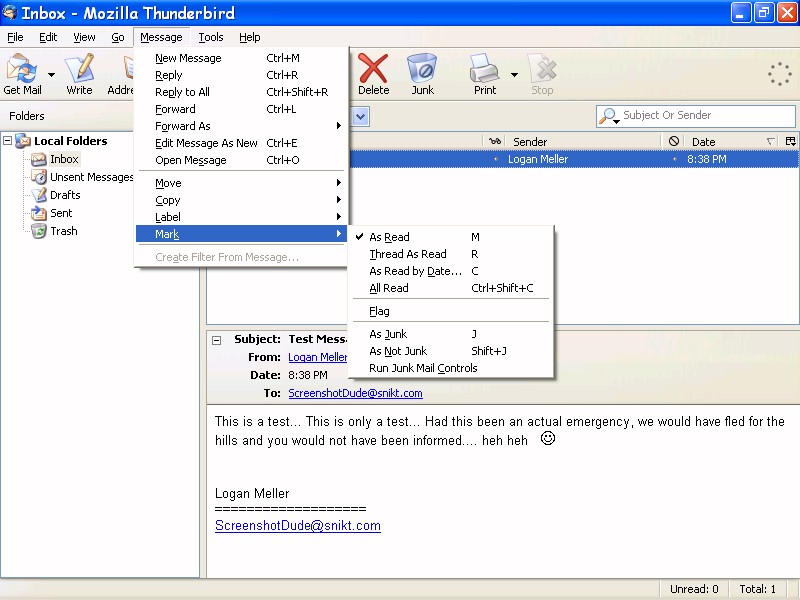
Task: Select As Read by Date option
Action: coord(452,271)
